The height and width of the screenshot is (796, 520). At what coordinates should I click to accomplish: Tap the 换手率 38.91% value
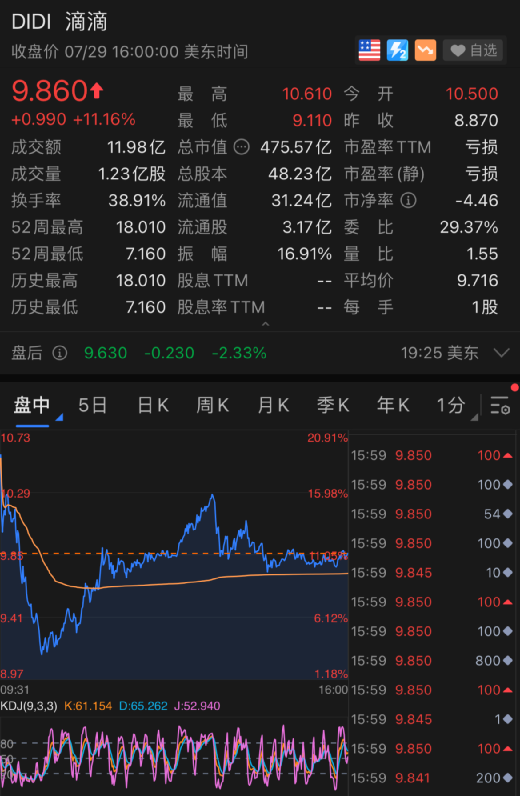click(137, 201)
